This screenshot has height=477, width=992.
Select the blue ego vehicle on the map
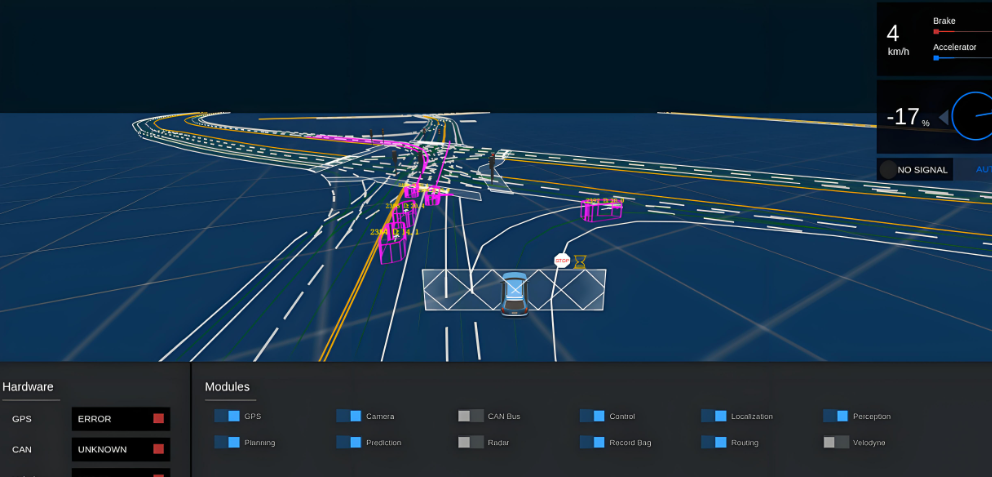tap(514, 294)
